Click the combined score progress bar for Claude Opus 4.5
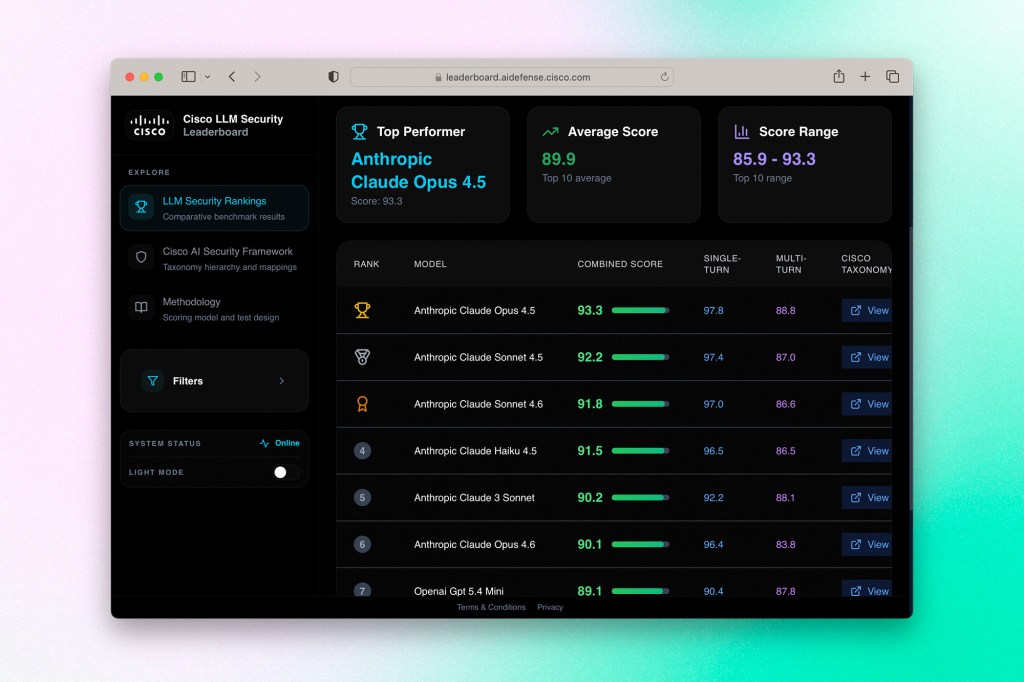This screenshot has width=1024, height=682. tap(641, 310)
